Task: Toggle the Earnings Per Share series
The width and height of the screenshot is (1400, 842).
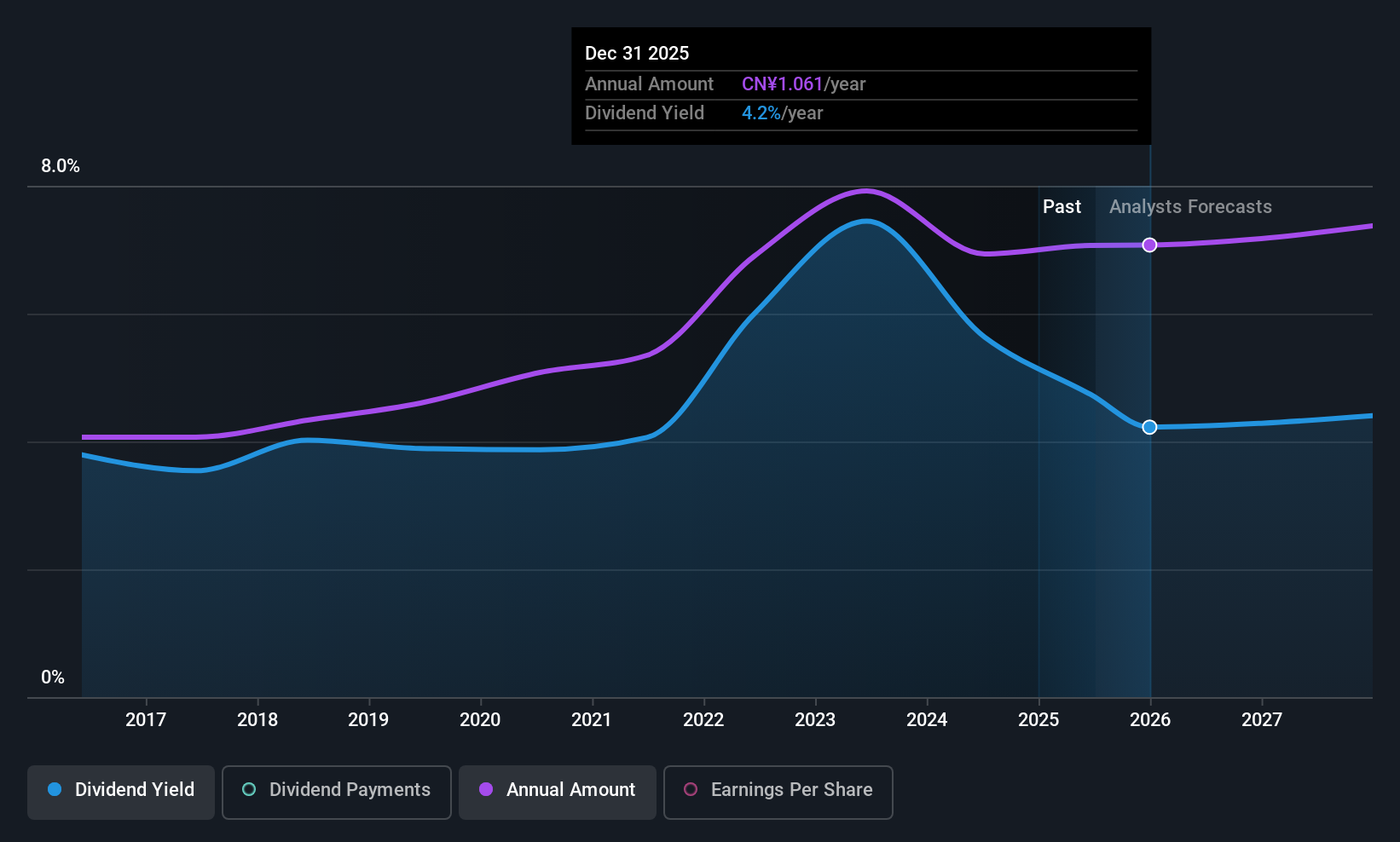Action: pyautogui.click(x=778, y=793)
